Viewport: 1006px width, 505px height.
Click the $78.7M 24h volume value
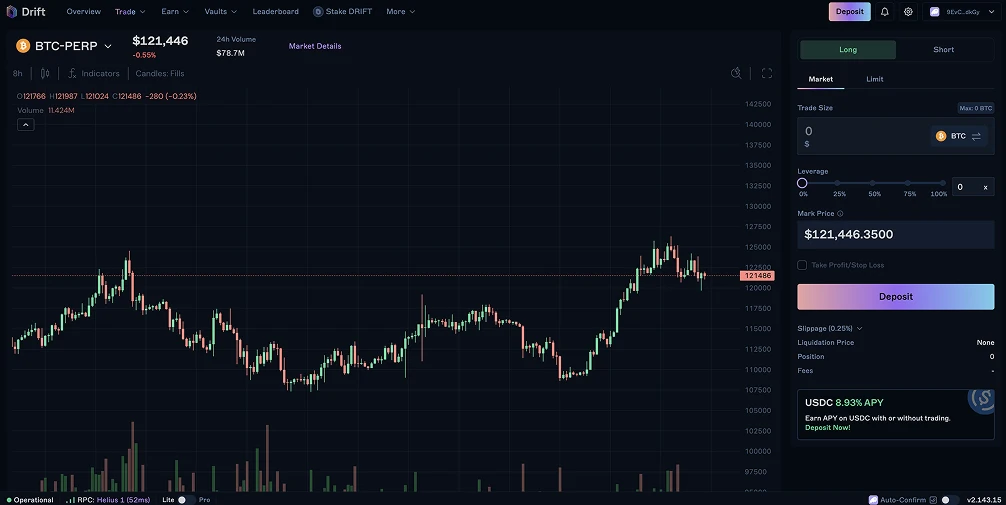(x=230, y=53)
